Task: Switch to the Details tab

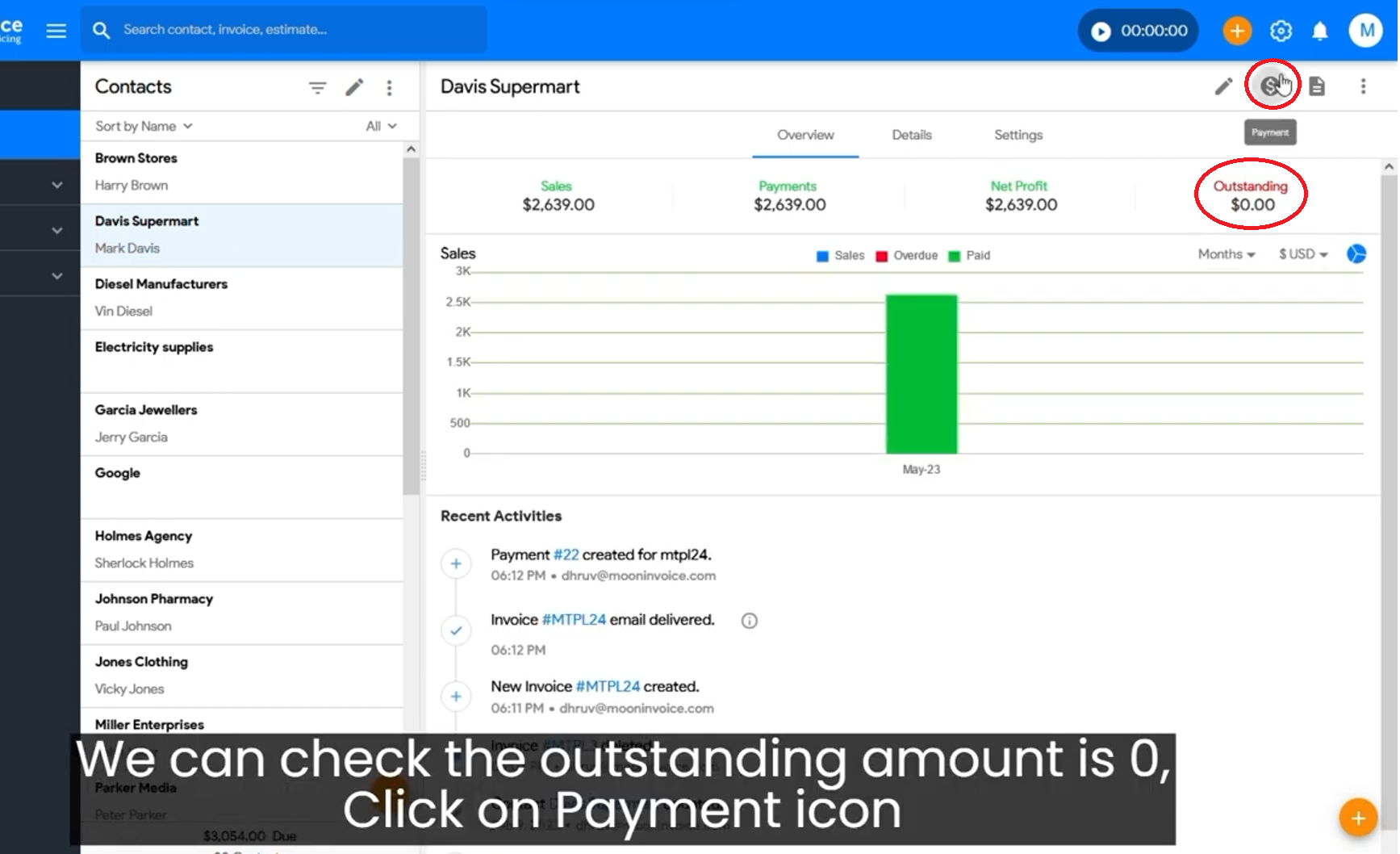Action: 912,135
